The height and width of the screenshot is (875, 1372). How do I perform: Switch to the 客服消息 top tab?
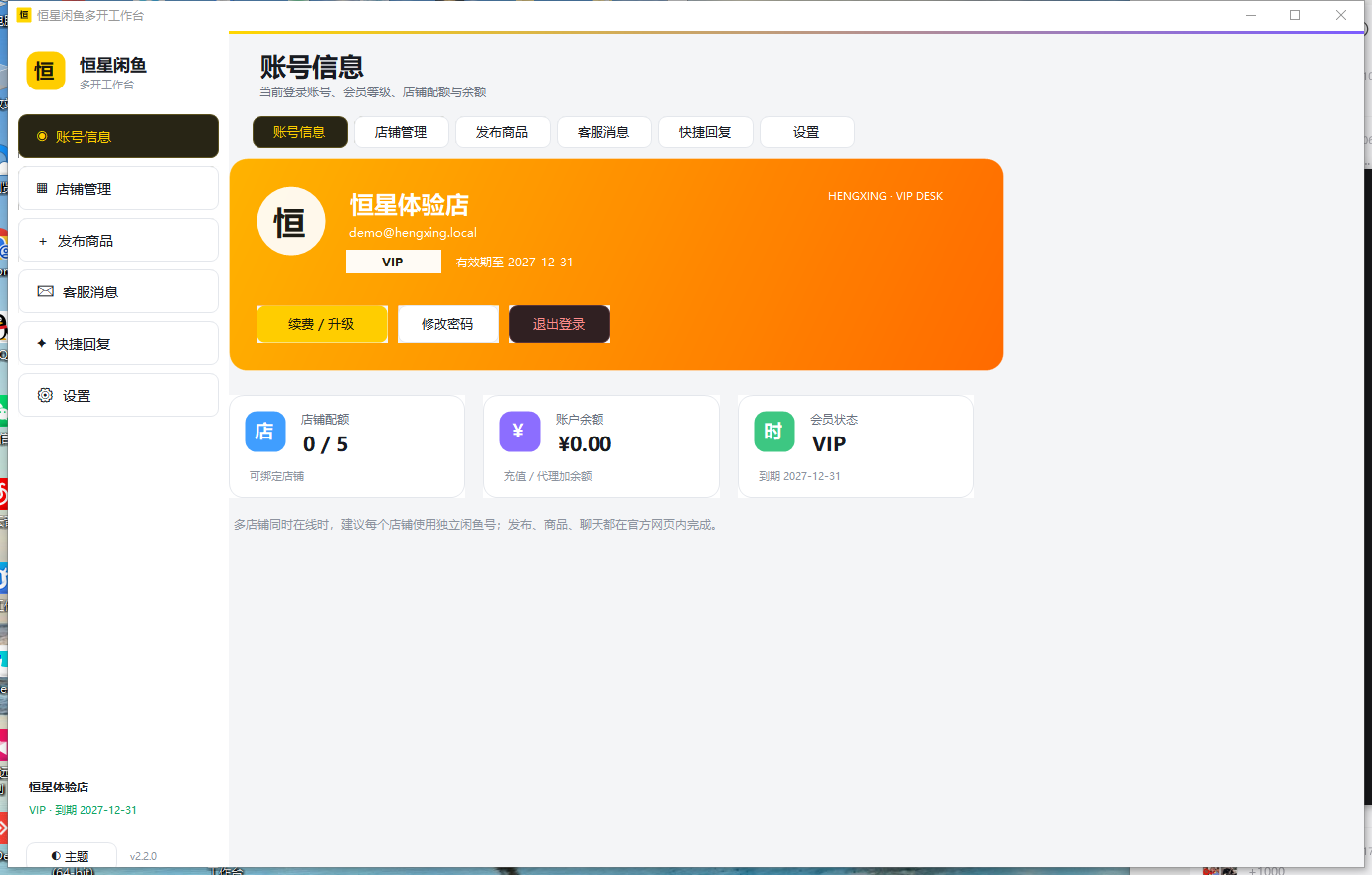[x=604, y=132]
